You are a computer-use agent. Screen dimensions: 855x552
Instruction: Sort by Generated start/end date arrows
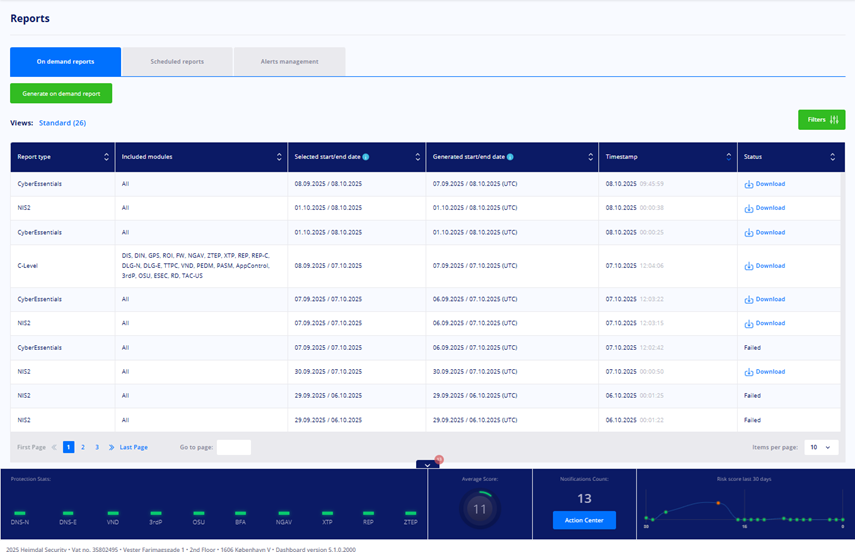[591, 157]
